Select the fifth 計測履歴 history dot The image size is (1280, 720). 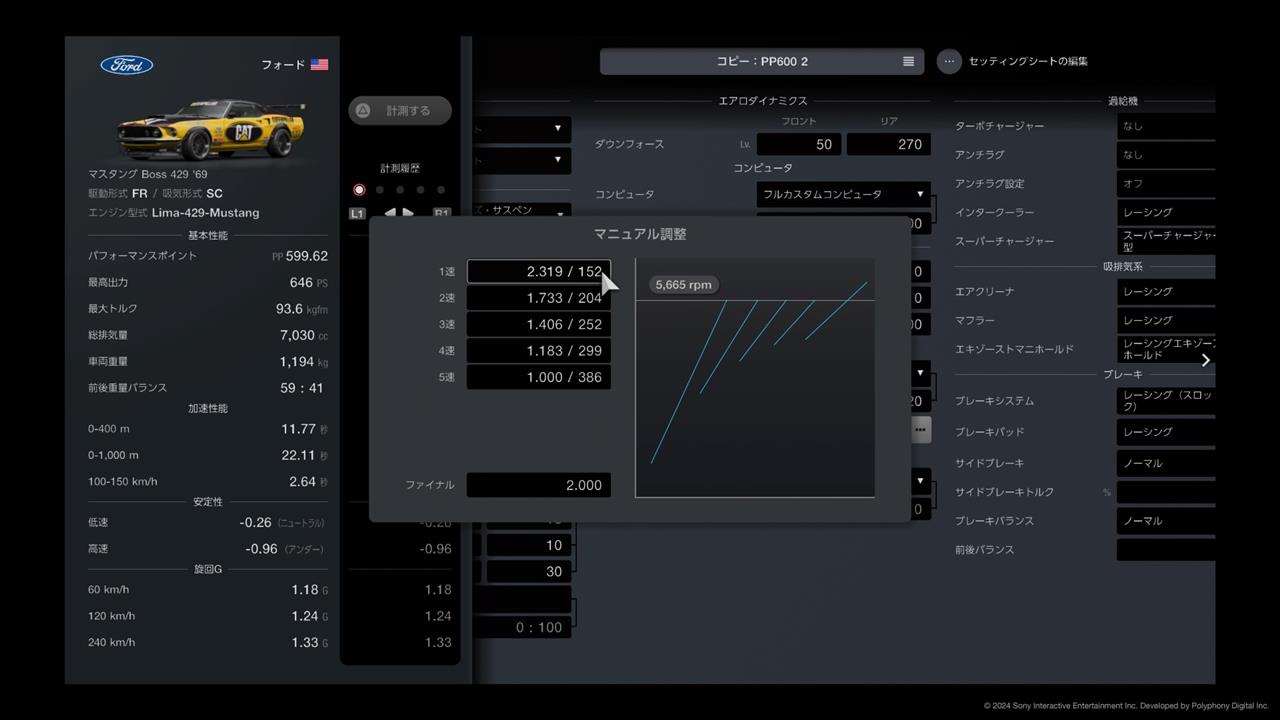441,190
